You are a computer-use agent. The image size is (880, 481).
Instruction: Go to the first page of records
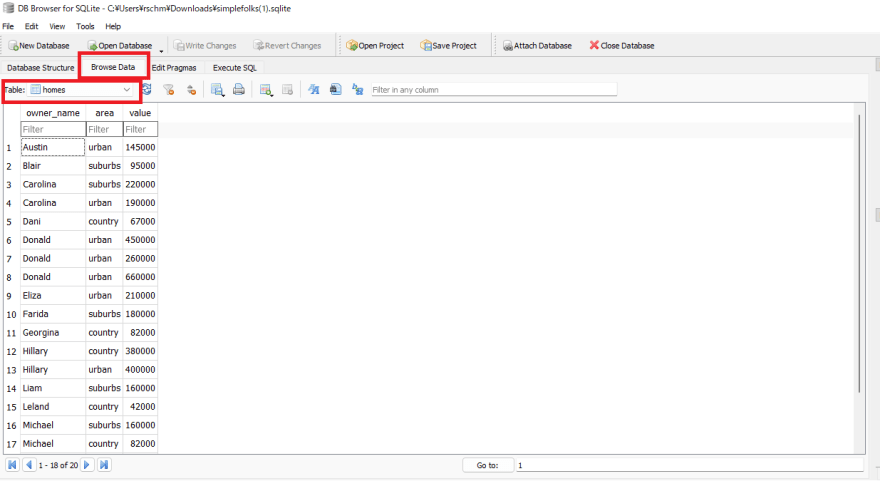[x=12, y=465]
